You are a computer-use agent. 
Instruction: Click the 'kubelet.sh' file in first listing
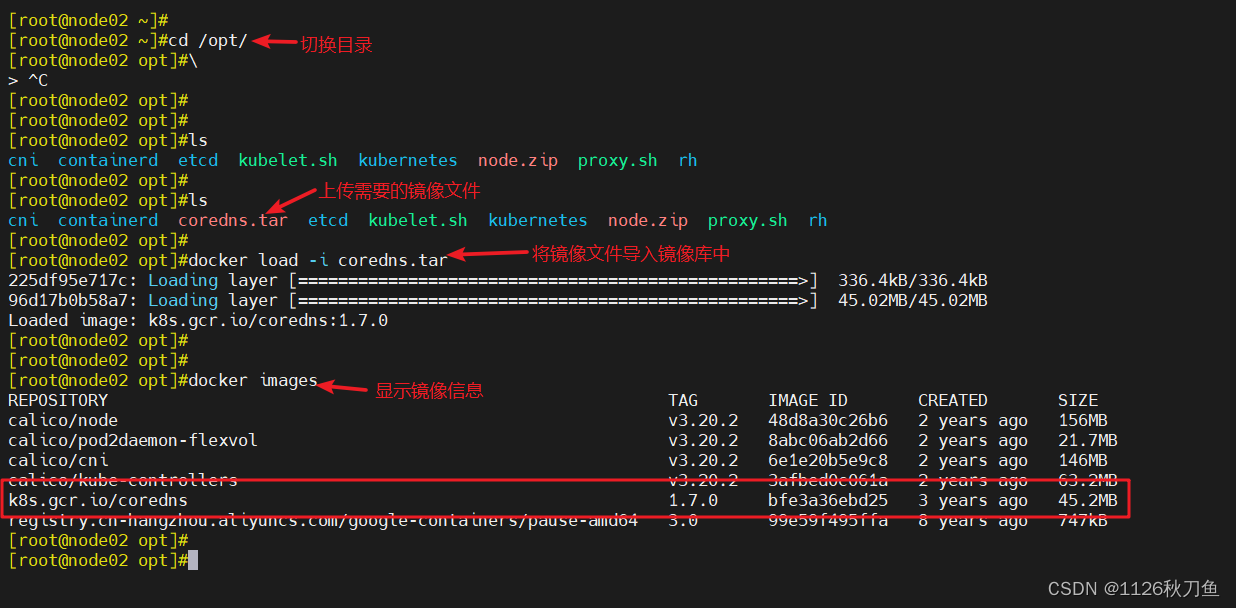pyautogui.click(x=288, y=160)
